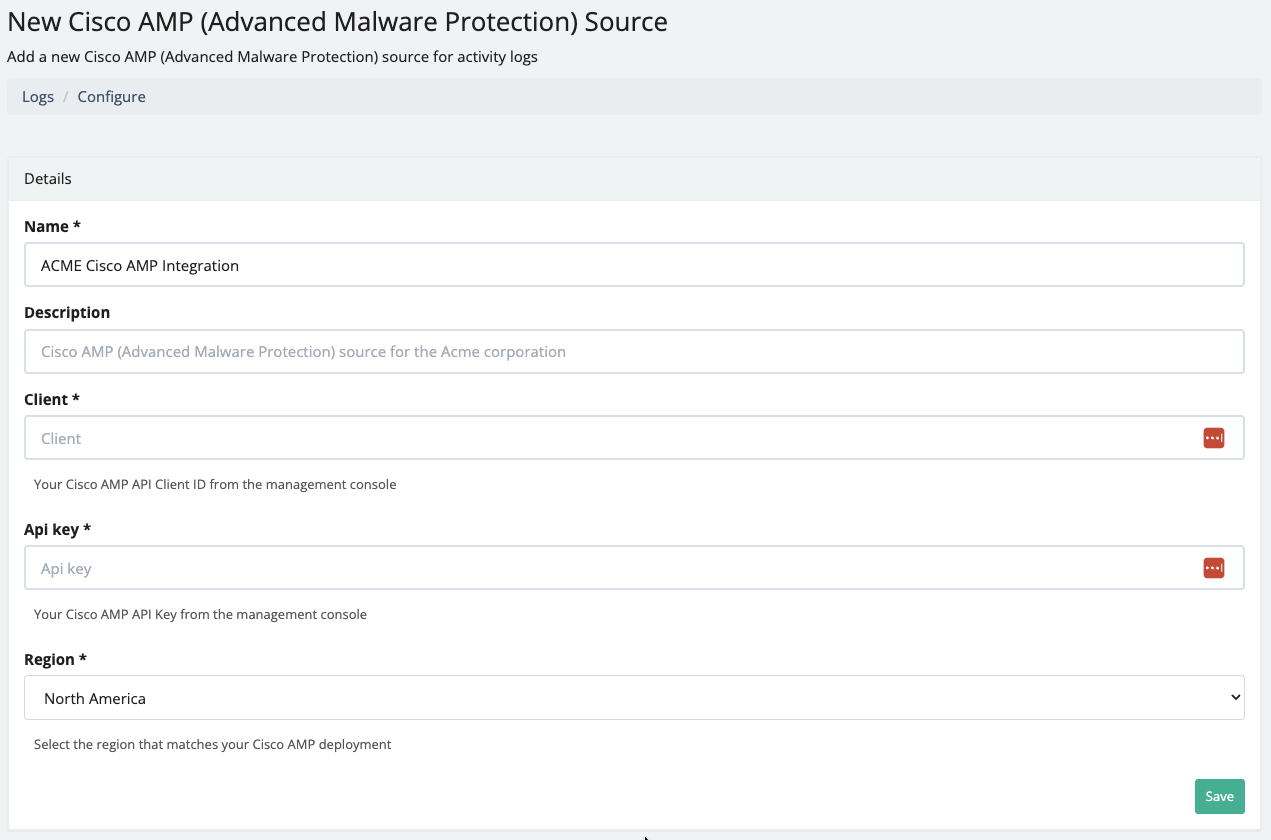
Task: Select the Client ID input field
Action: 610,438
